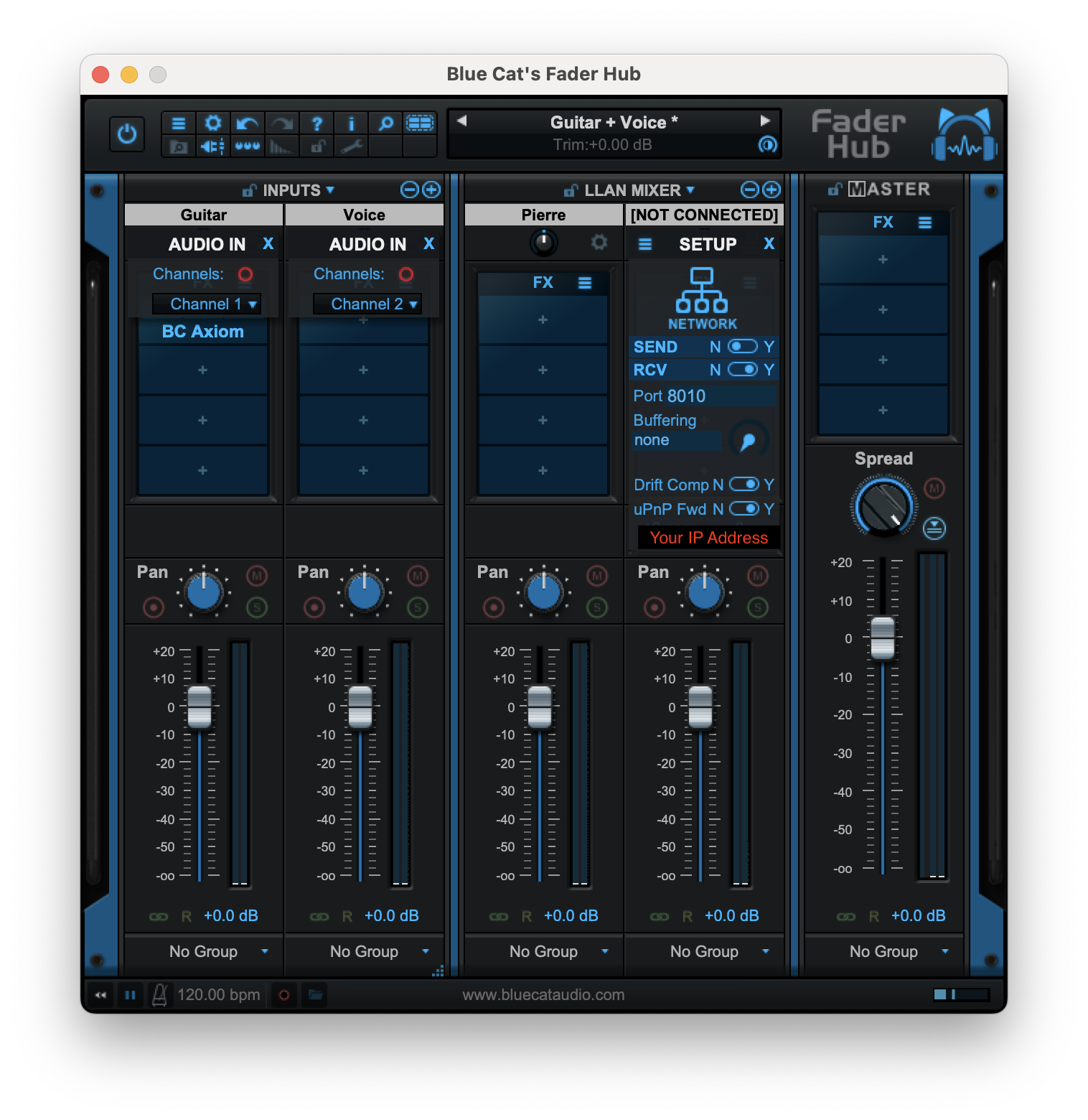
Task: Remove an input strip with INPUTS minus
Action: coord(409,190)
